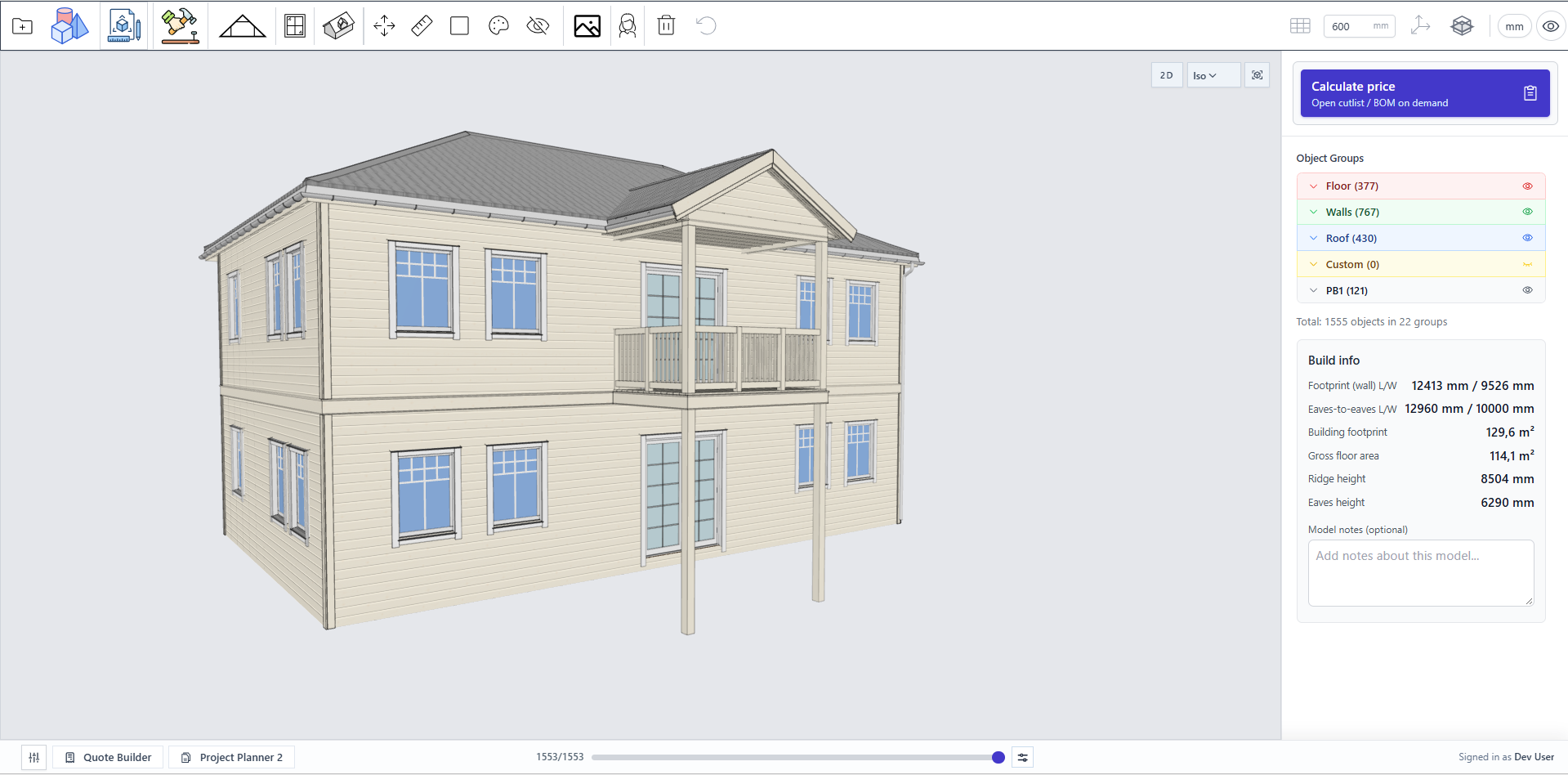Click the Calculate price button
The width and height of the screenshot is (1568, 775).
pyautogui.click(x=1424, y=93)
